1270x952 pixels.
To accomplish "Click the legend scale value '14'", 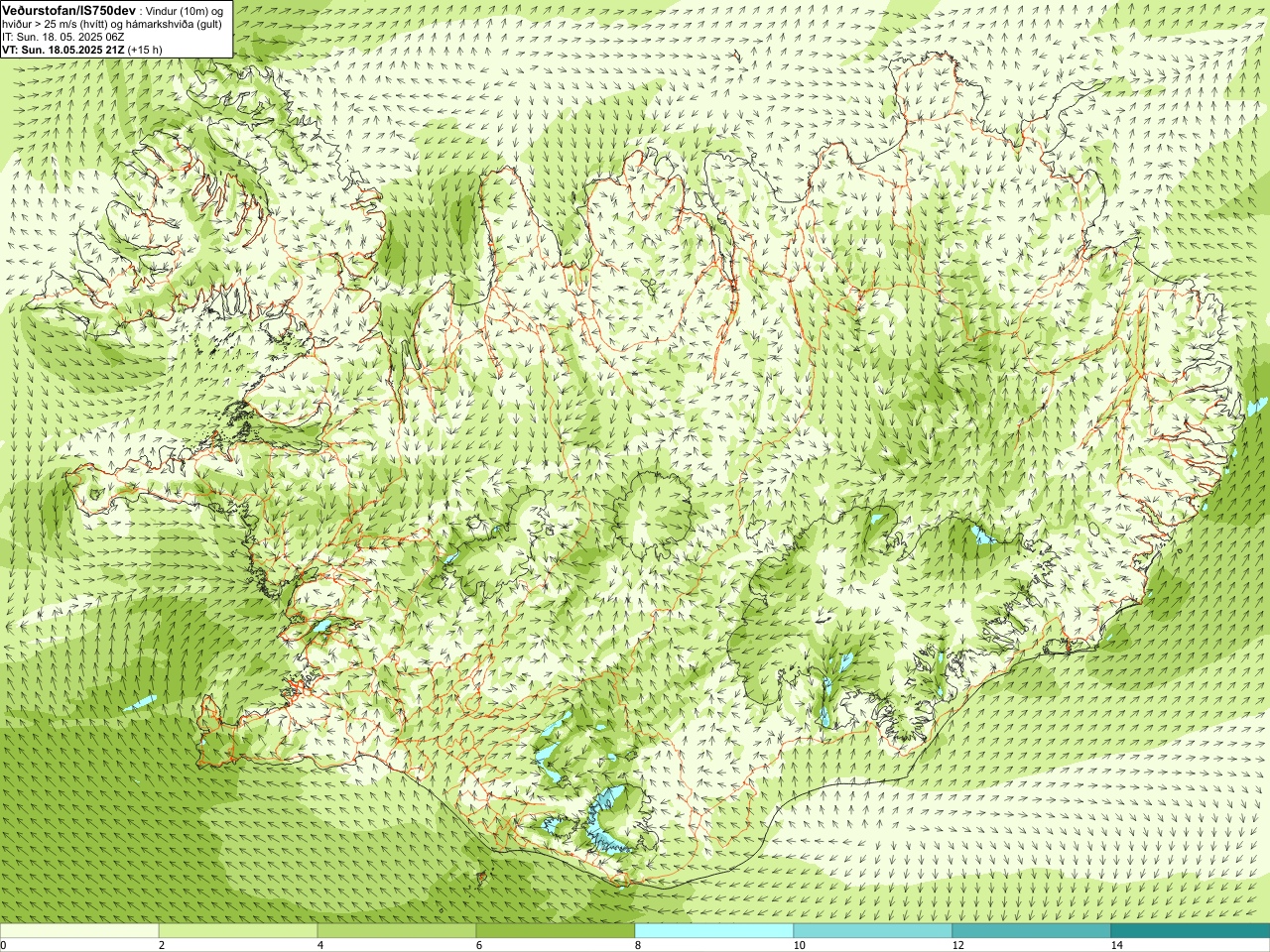I will pos(1116,945).
